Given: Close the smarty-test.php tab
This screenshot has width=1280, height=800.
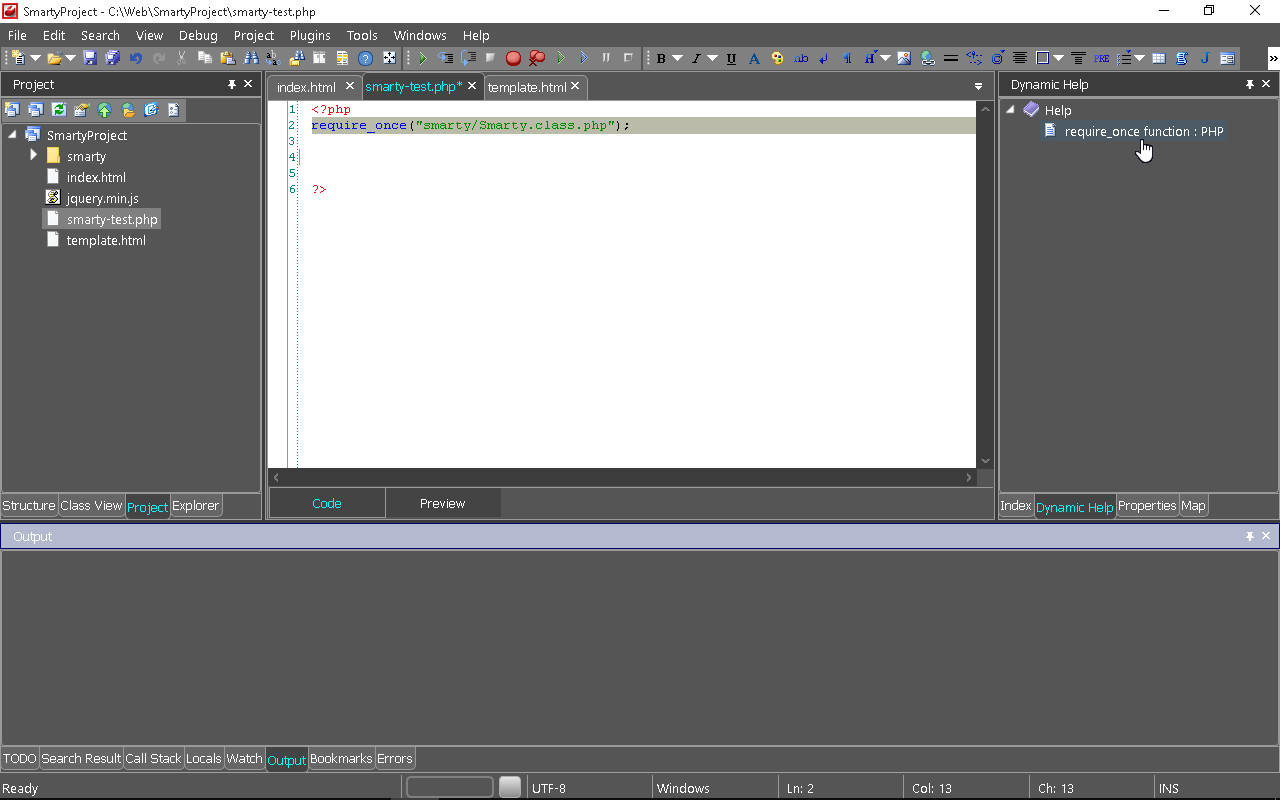Looking at the screenshot, I should 472,86.
